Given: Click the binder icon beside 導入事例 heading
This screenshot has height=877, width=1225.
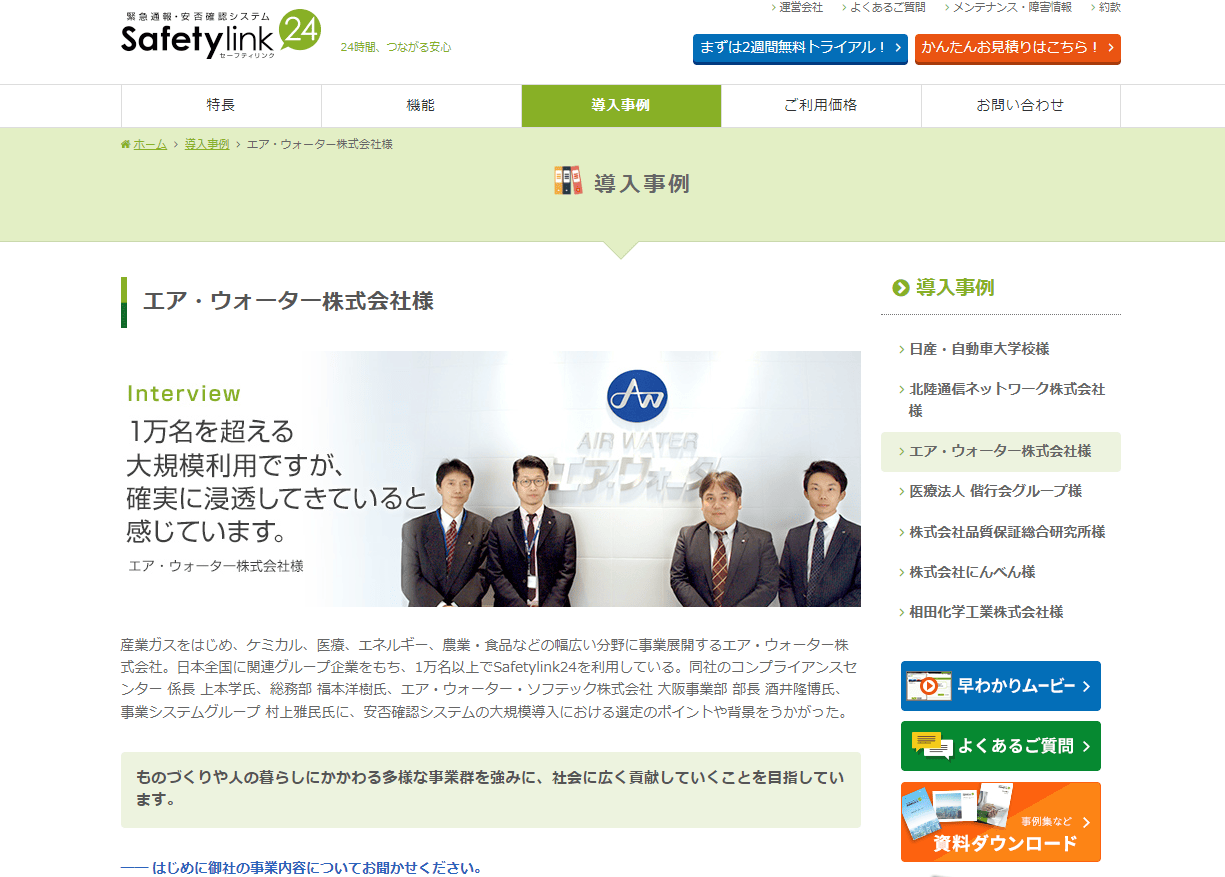Looking at the screenshot, I should pos(568,181).
